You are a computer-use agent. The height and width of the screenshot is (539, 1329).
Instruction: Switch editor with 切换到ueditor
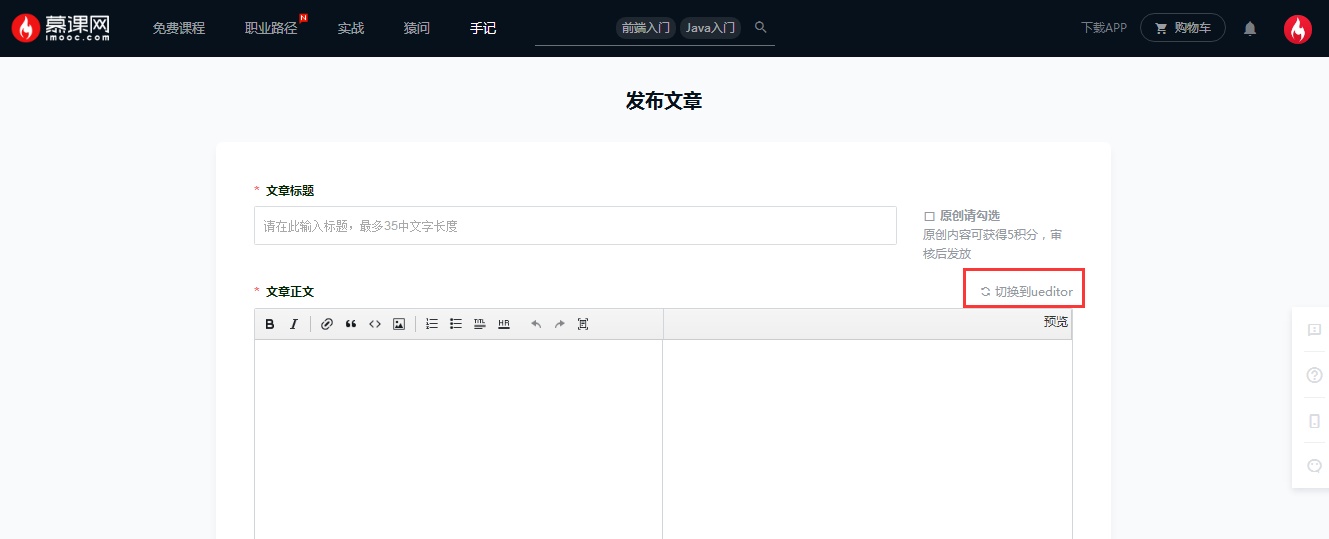[1026, 291]
